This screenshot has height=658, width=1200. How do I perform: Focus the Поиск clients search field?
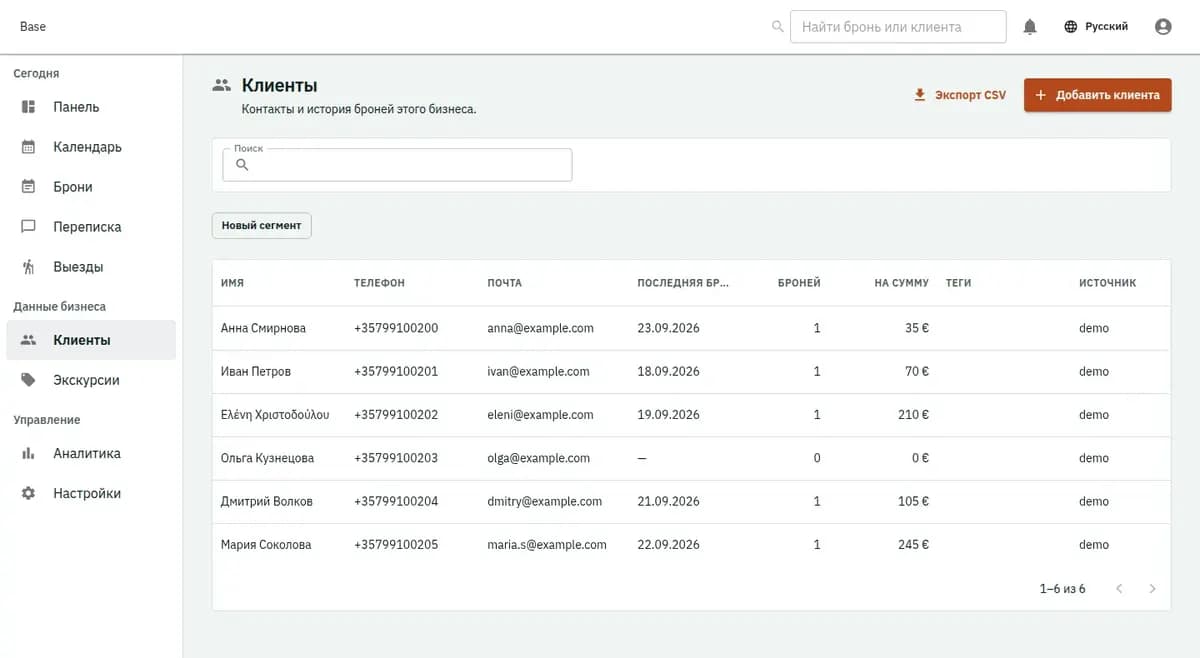click(397, 165)
